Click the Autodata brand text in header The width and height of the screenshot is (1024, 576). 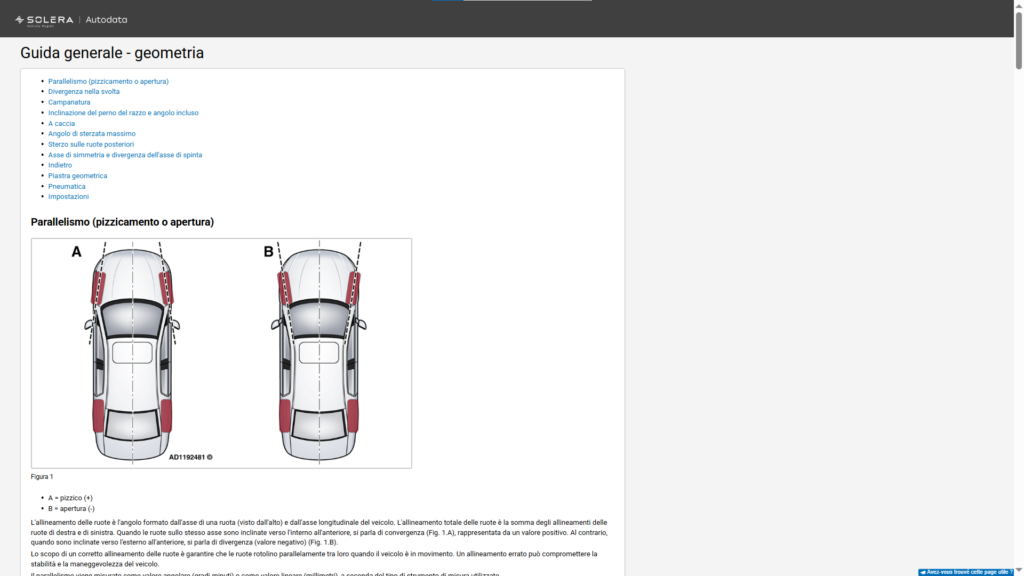[106, 20]
